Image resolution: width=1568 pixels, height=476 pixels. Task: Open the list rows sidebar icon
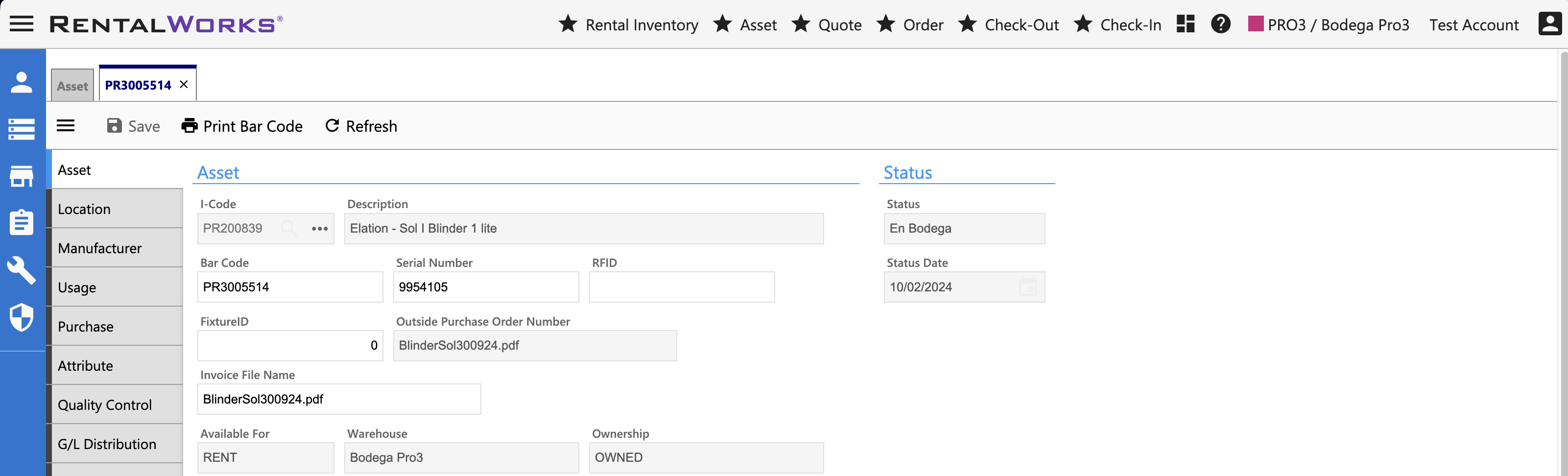pyautogui.click(x=22, y=129)
